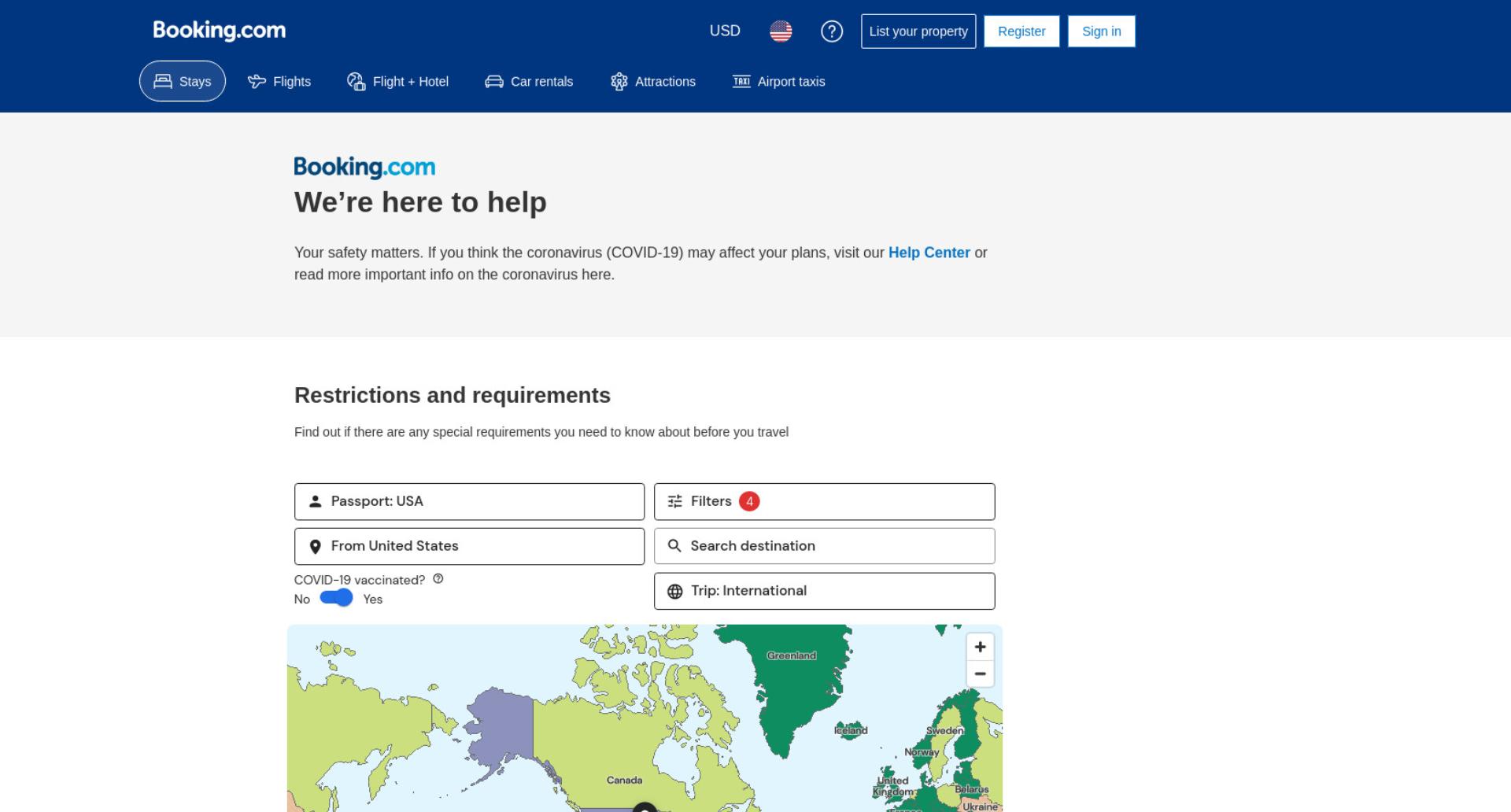Click the Ferris wheel icon next to Attractions
The image size is (1511, 812).
point(619,81)
